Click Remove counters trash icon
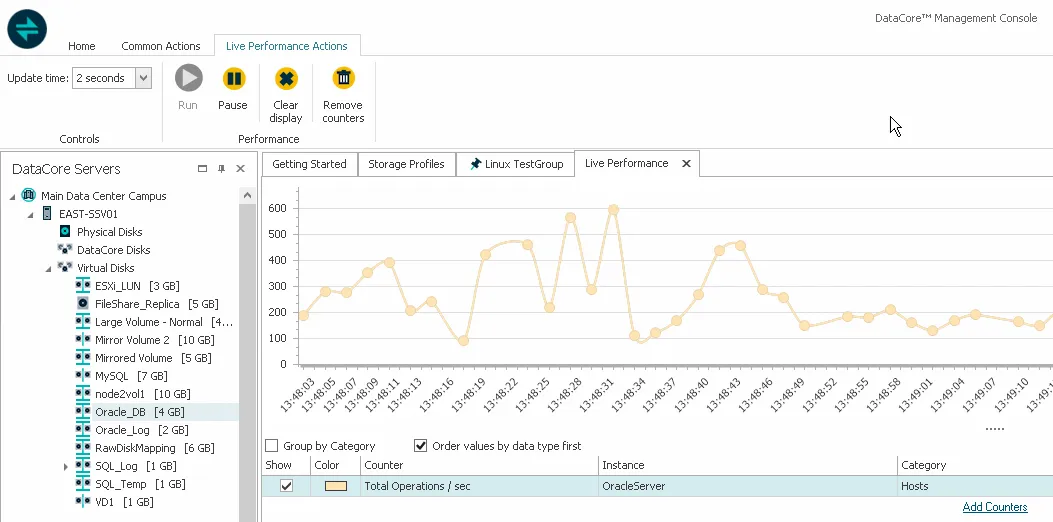1053x522 pixels. [343, 78]
